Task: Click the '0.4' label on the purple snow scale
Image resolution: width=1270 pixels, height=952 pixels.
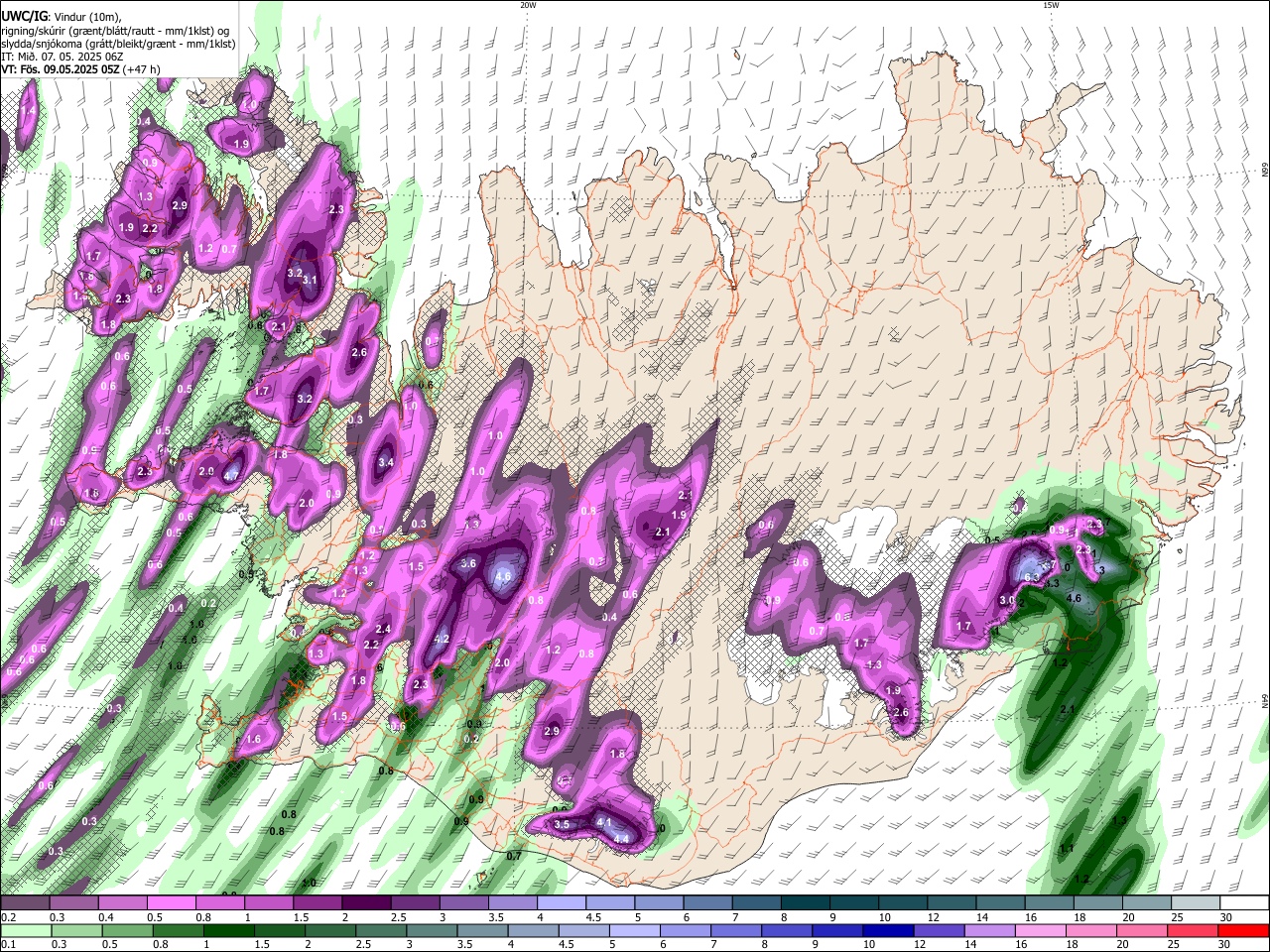Action: tap(106, 918)
